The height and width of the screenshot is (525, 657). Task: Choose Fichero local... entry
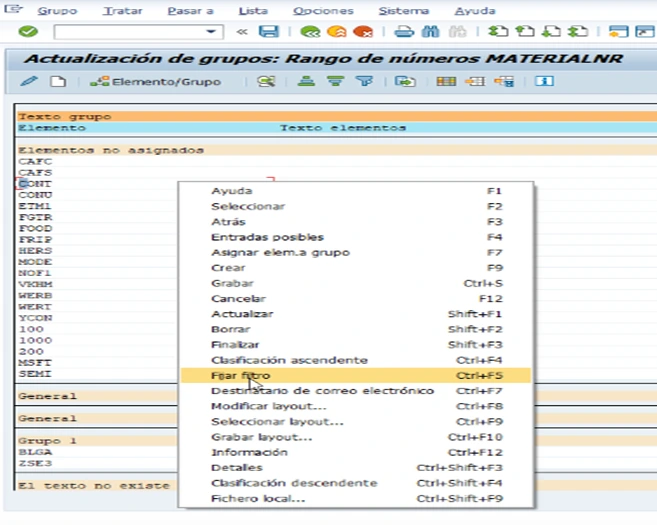[x=356, y=499]
